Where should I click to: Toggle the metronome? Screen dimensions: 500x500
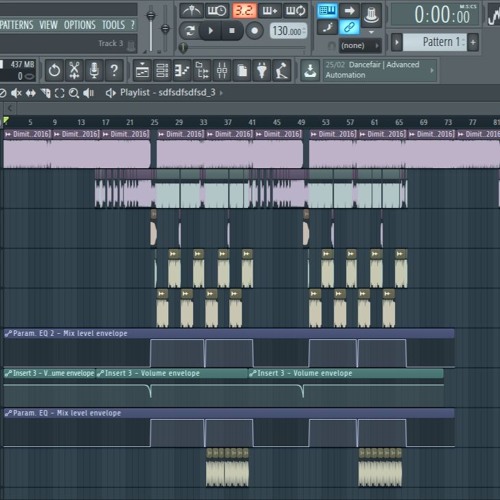click(192, 11)
